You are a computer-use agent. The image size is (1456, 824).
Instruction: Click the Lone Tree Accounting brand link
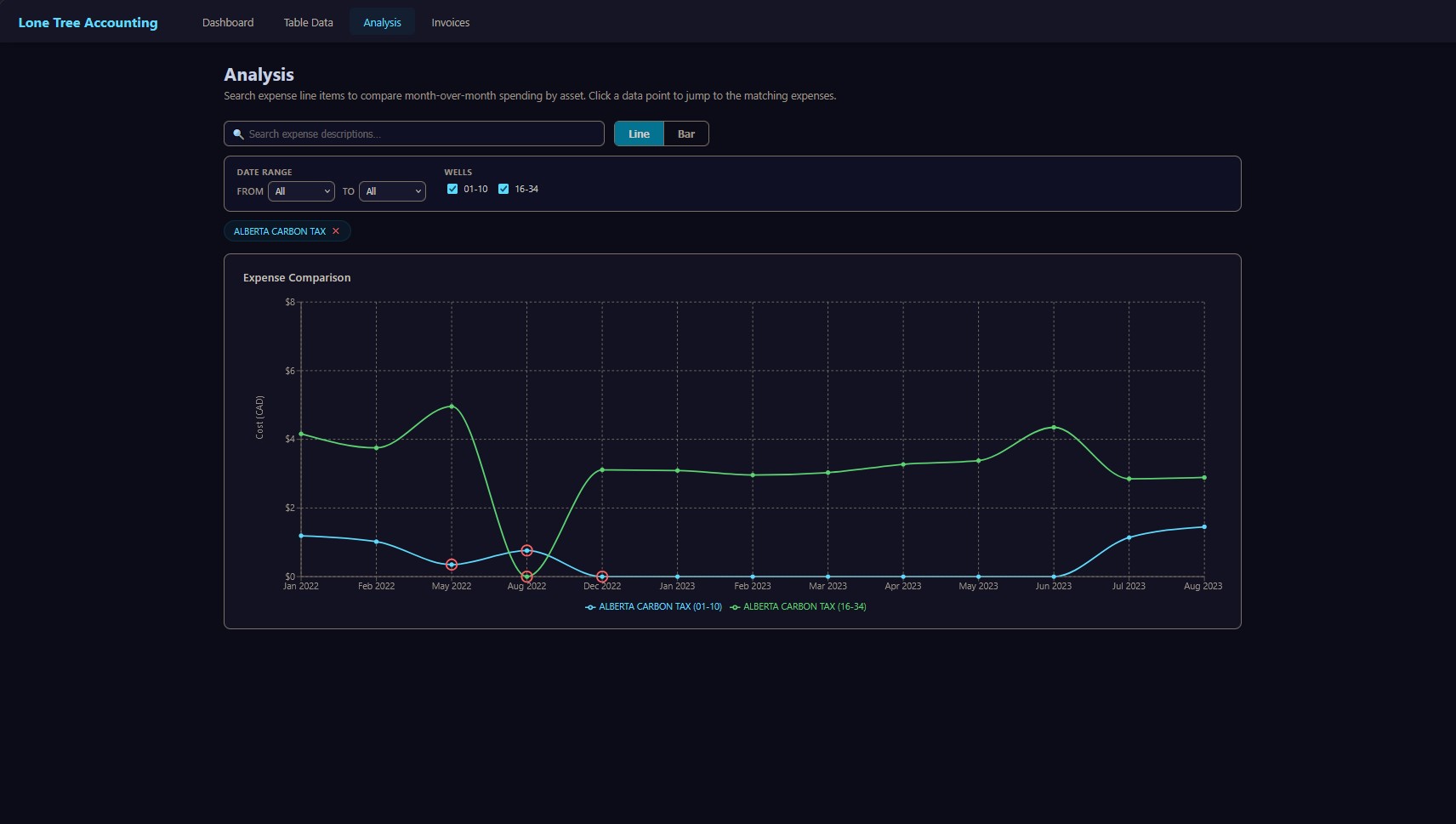88,22
